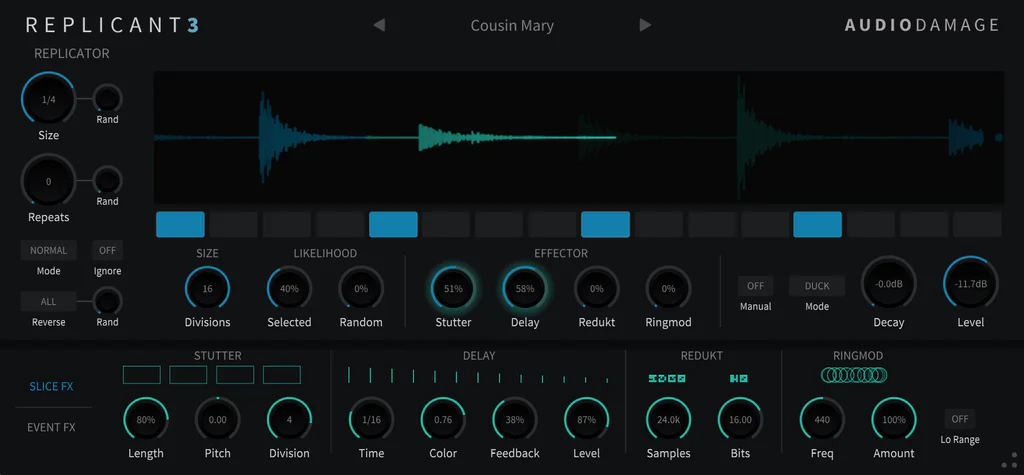Click the Repeats knob
The height and width of the screenshot is (475, 1024).
48,182
